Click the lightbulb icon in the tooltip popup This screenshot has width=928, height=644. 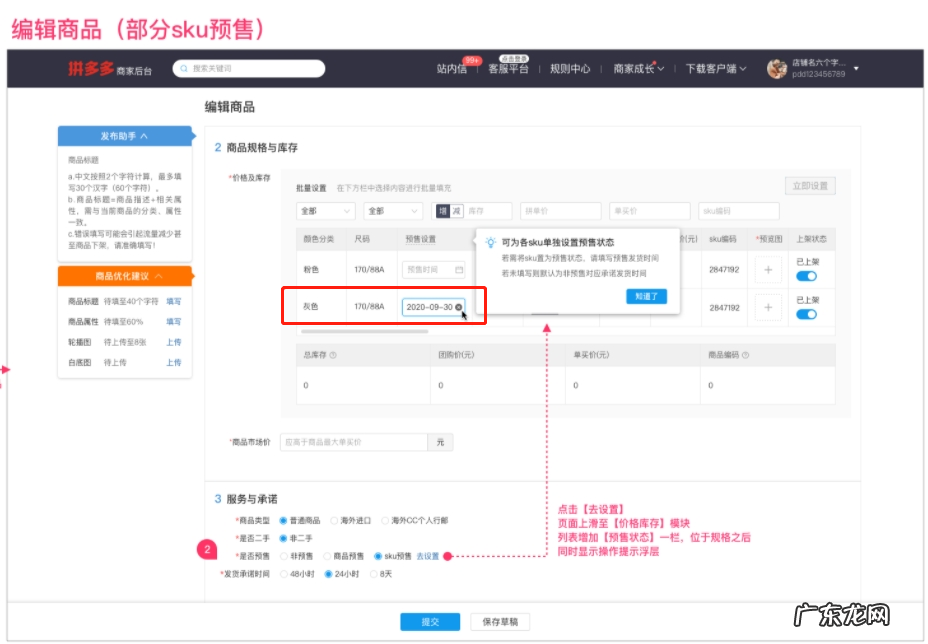489,243
